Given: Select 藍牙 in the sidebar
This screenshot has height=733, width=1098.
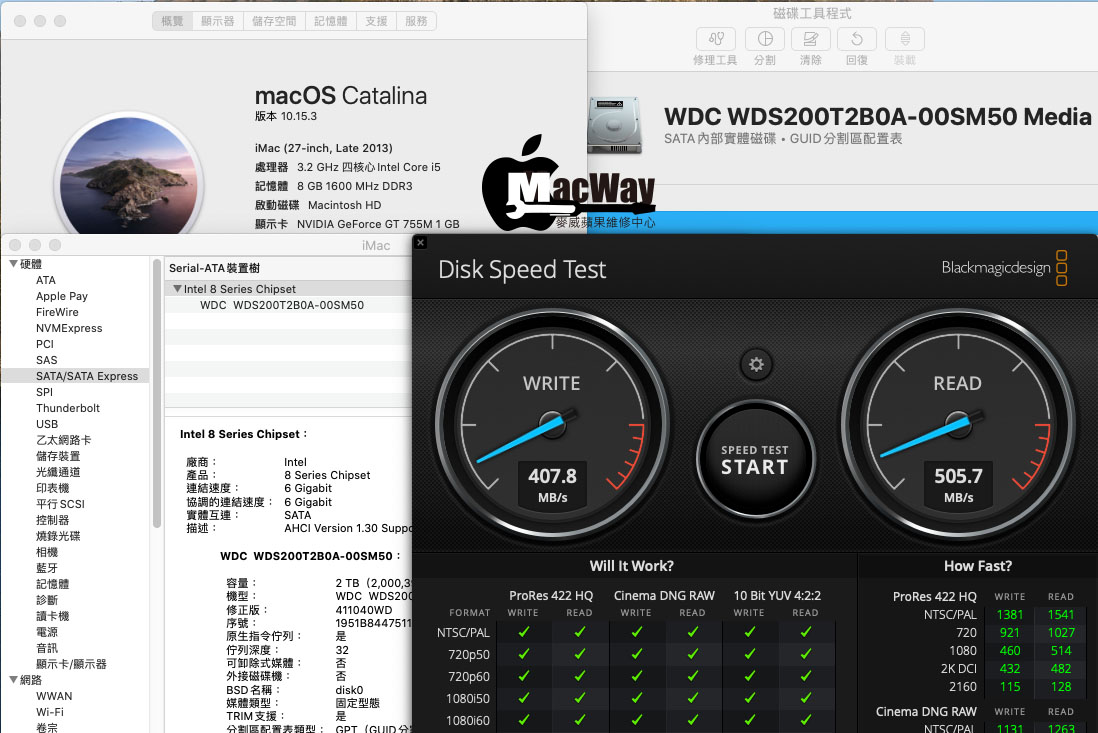Looking at the screenshot, I should click(47, 568).
